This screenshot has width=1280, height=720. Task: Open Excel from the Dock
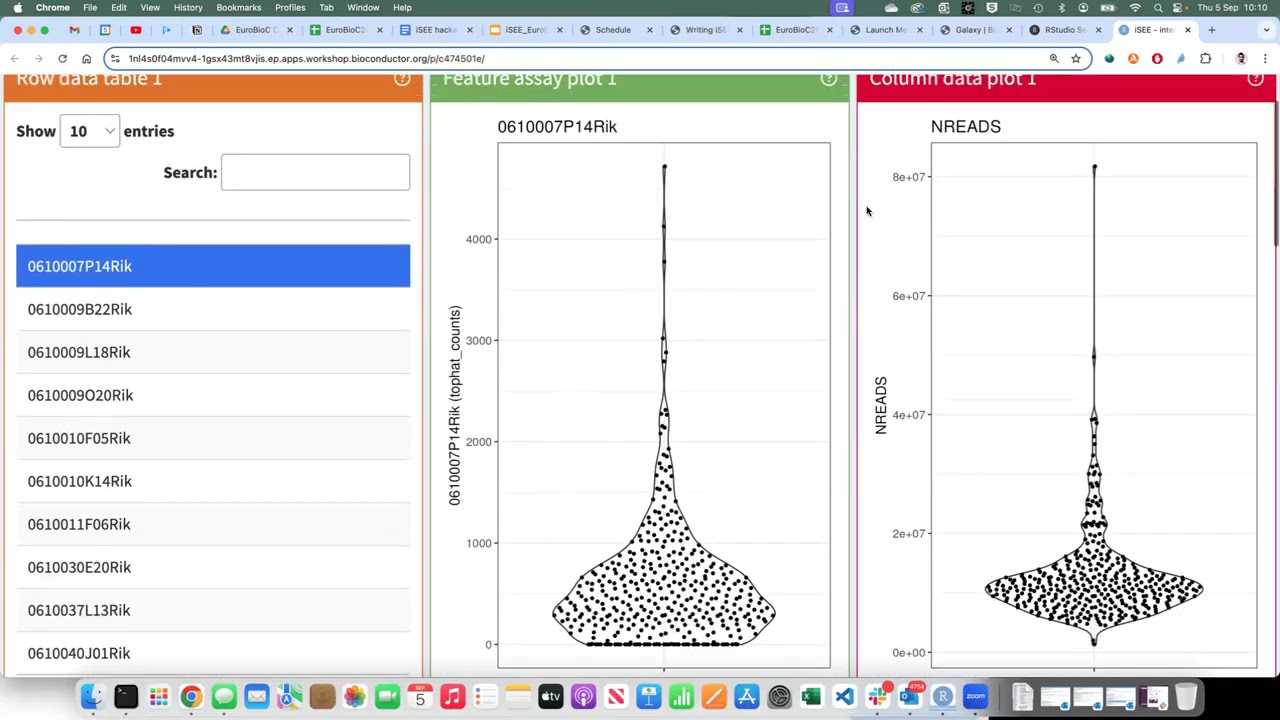click(812, 696)
